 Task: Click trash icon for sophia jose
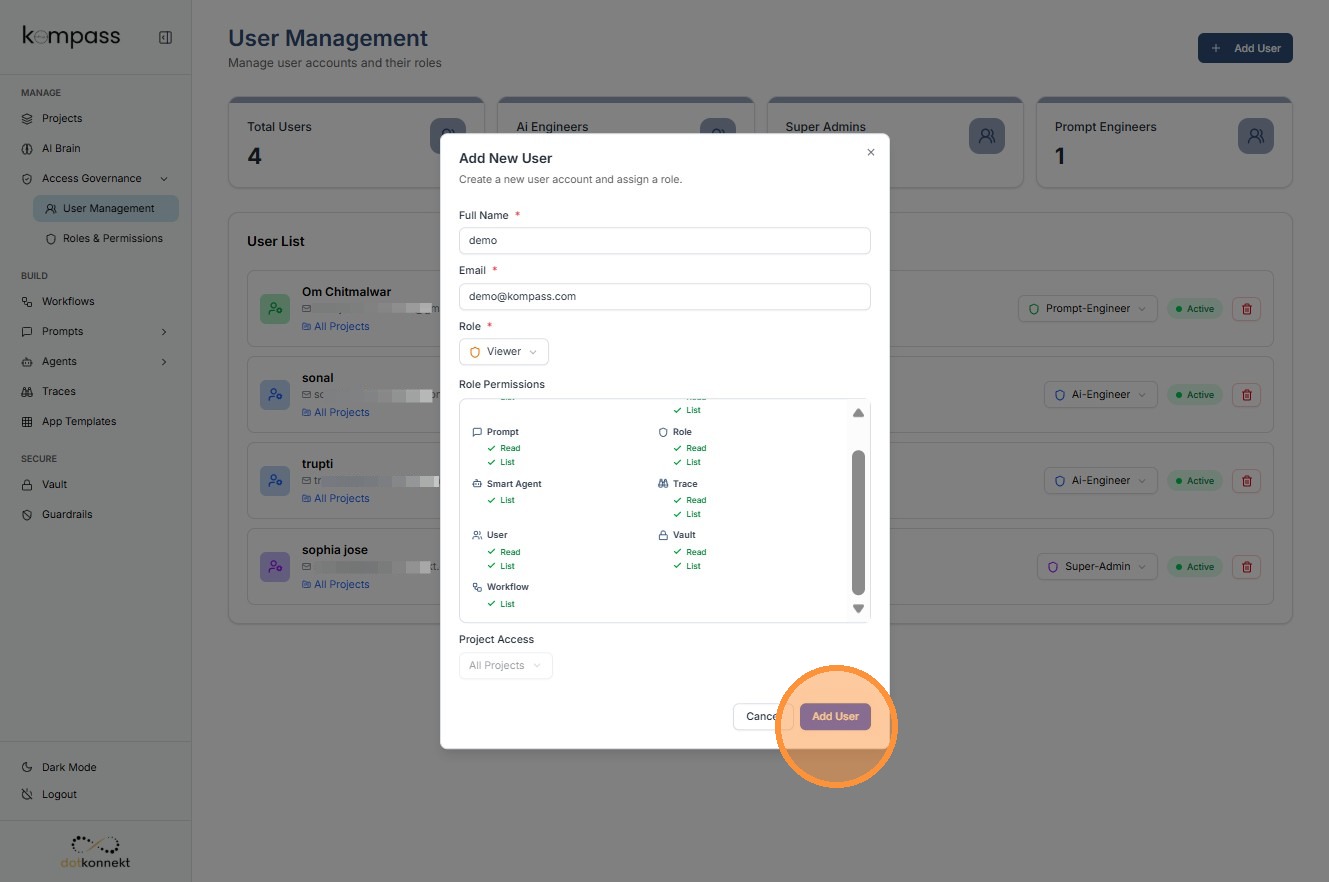point(1246,567)
